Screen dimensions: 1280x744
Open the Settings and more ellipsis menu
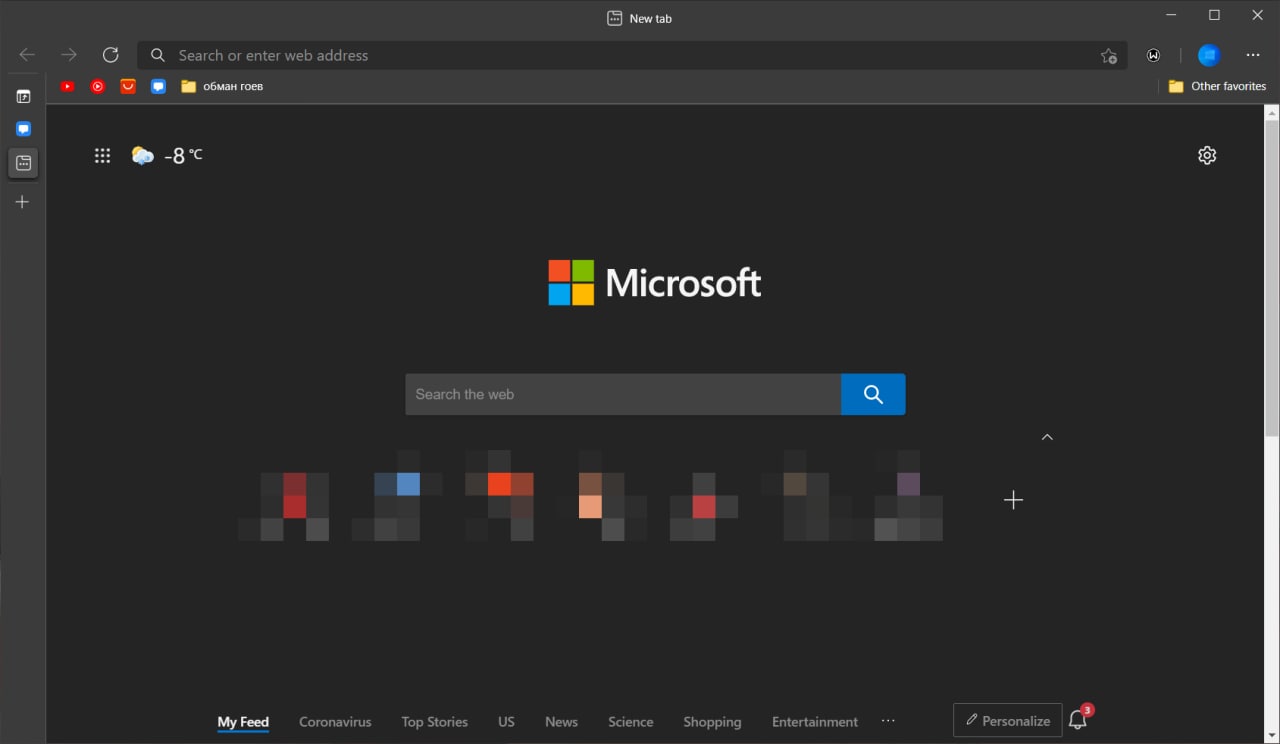click(1253, 55)
